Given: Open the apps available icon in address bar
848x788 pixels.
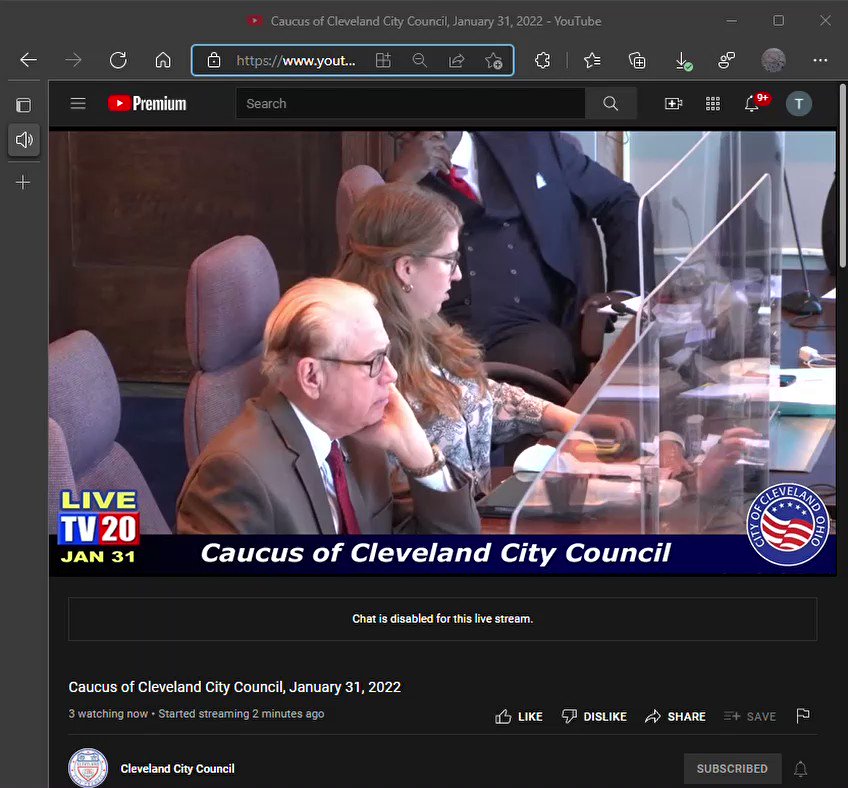Looking at the screenshot, I should 383,60.
